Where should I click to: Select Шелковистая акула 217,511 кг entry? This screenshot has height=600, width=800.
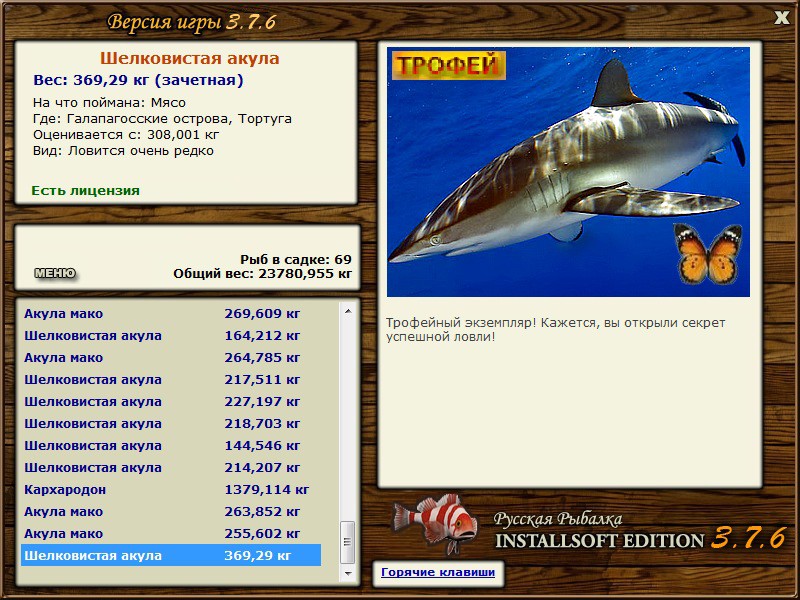(x=171, y=379)
